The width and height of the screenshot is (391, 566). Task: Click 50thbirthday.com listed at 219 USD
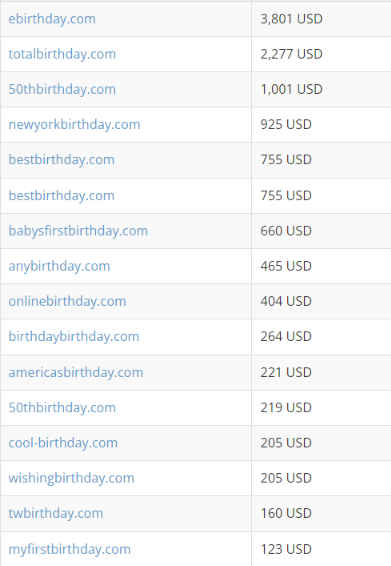coord(62,408)
